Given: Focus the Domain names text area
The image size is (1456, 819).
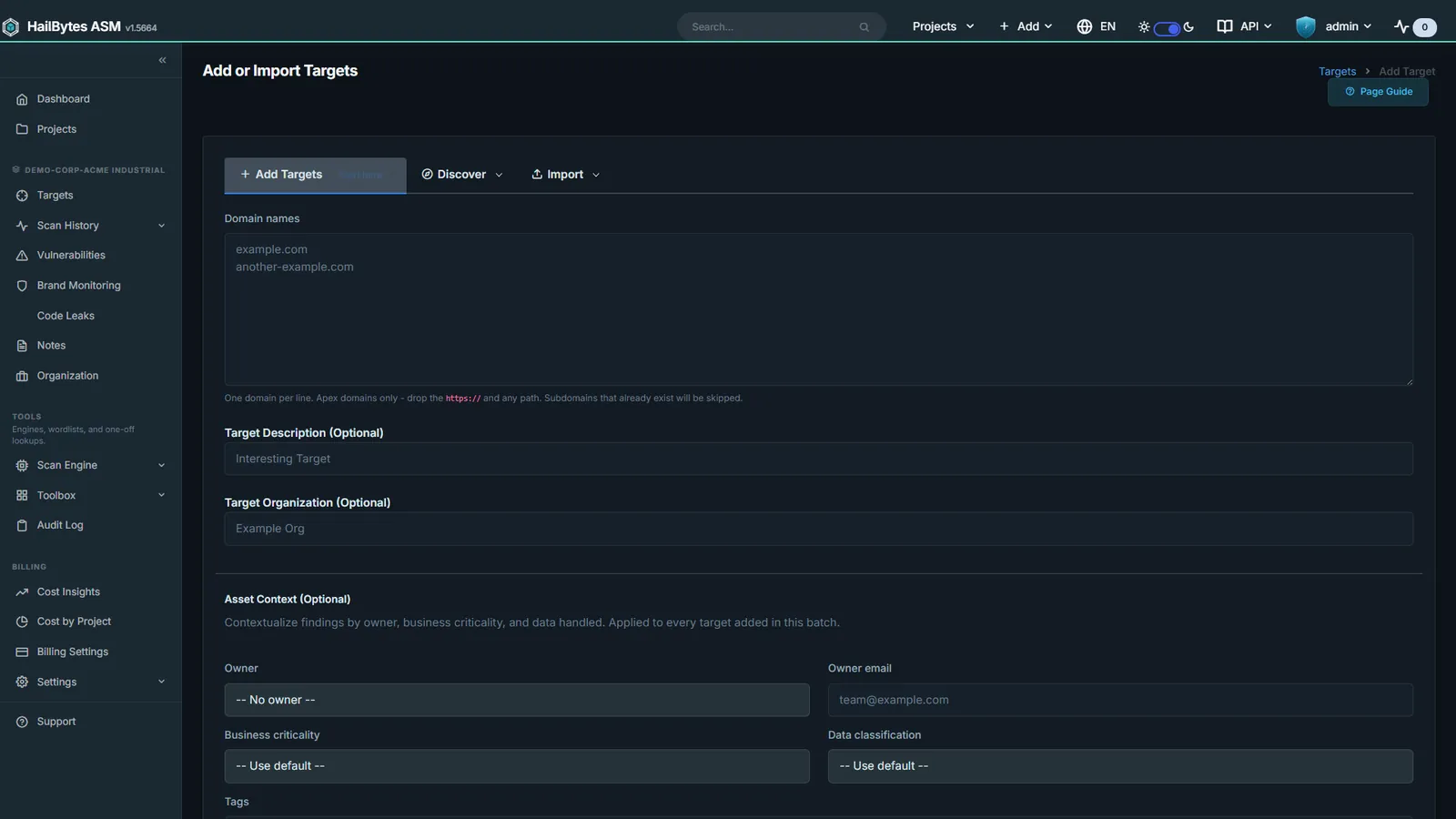Looking at the screenshot, I should (819, 309).
